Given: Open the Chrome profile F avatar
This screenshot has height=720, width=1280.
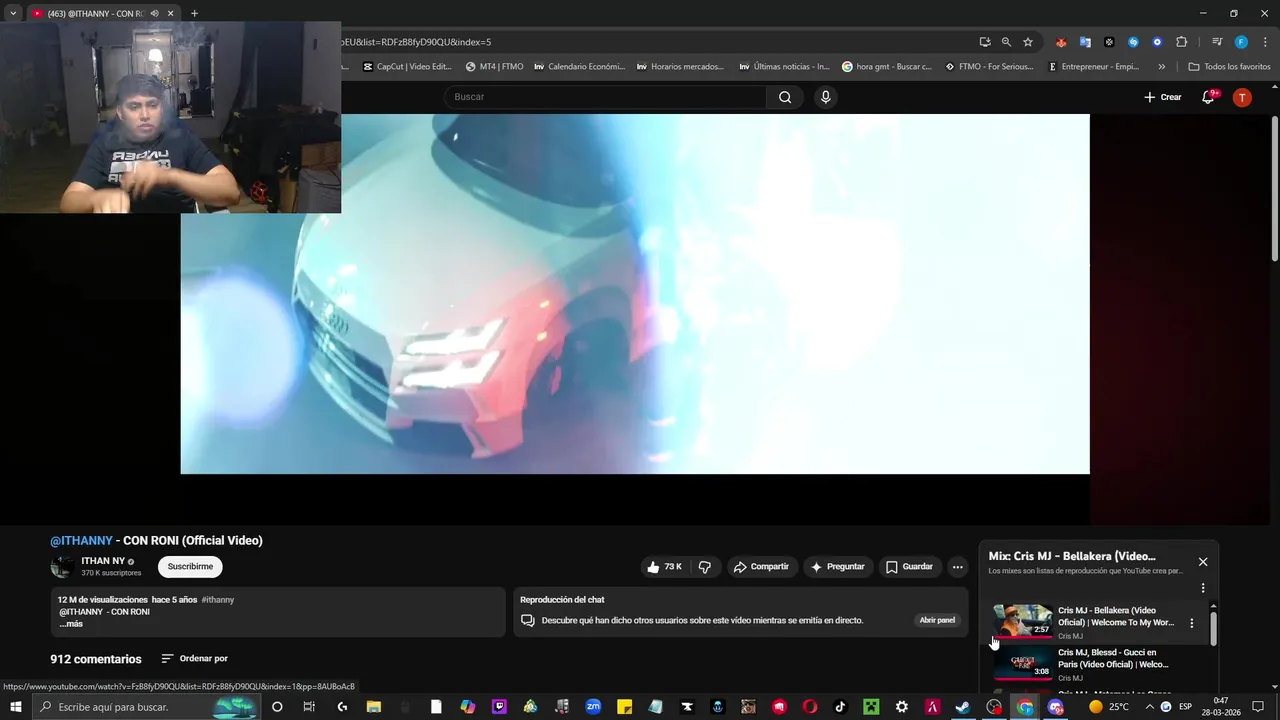Looking at the screenshot, I should tap(1241, 42).
